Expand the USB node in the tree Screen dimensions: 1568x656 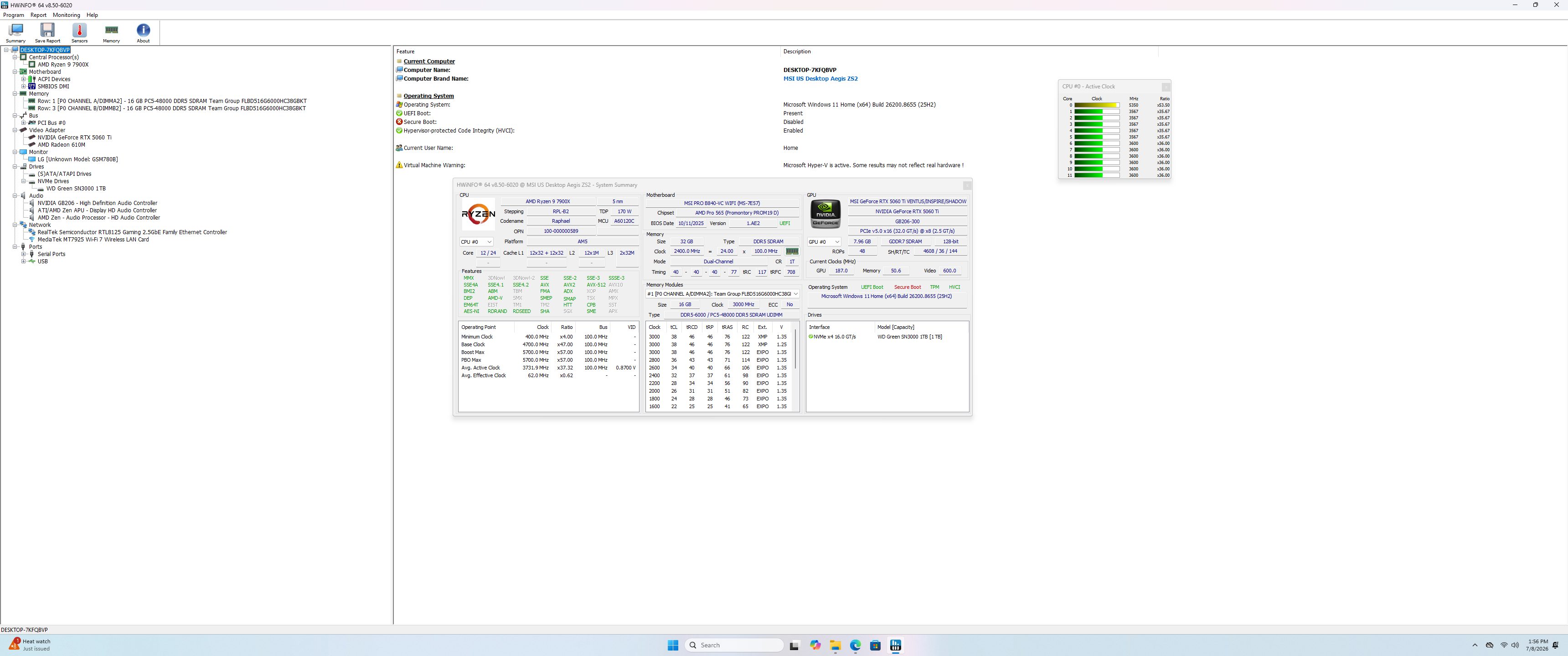click(x=23, y=261)
